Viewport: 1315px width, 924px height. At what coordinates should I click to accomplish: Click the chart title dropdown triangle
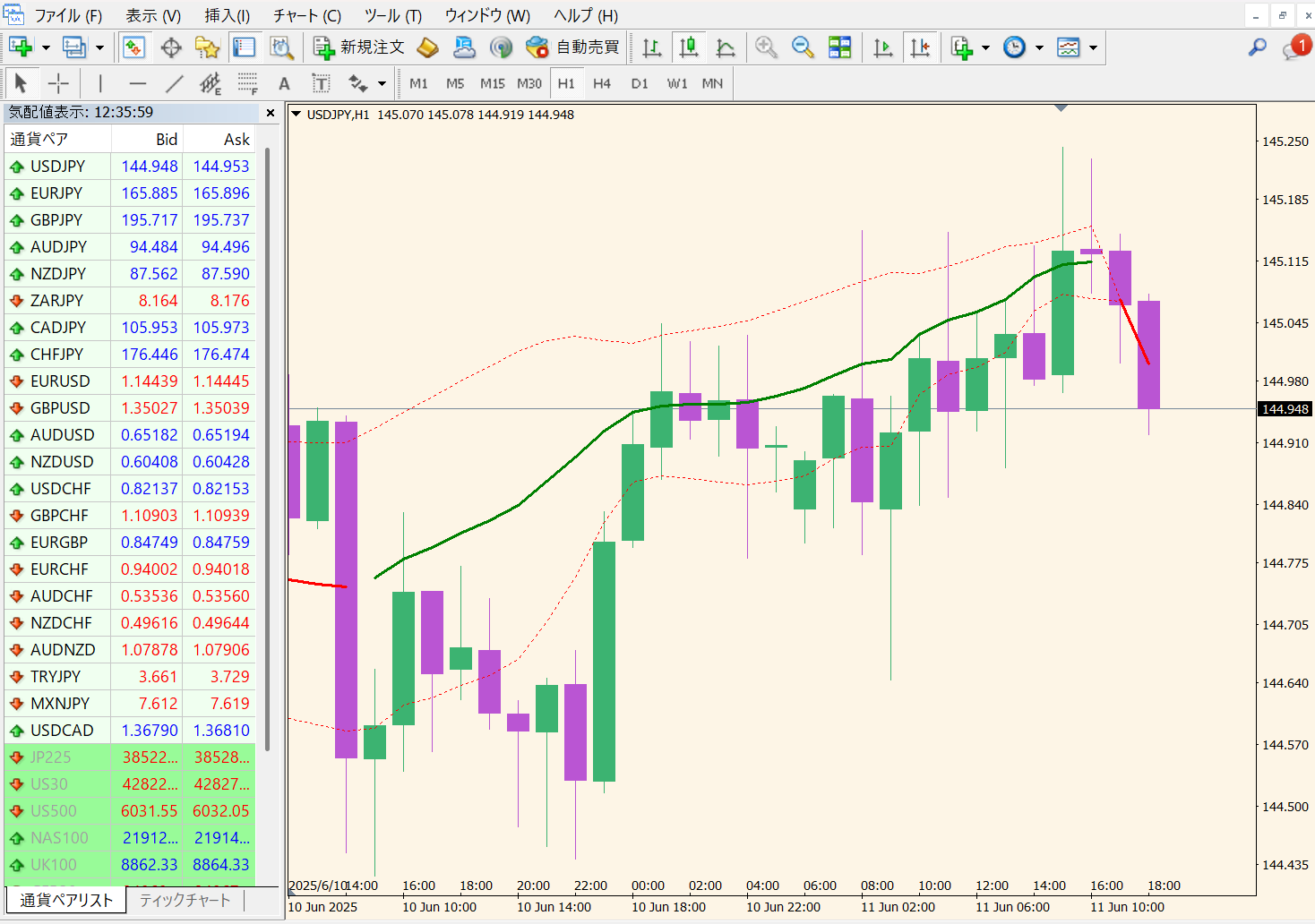(297, 115)
